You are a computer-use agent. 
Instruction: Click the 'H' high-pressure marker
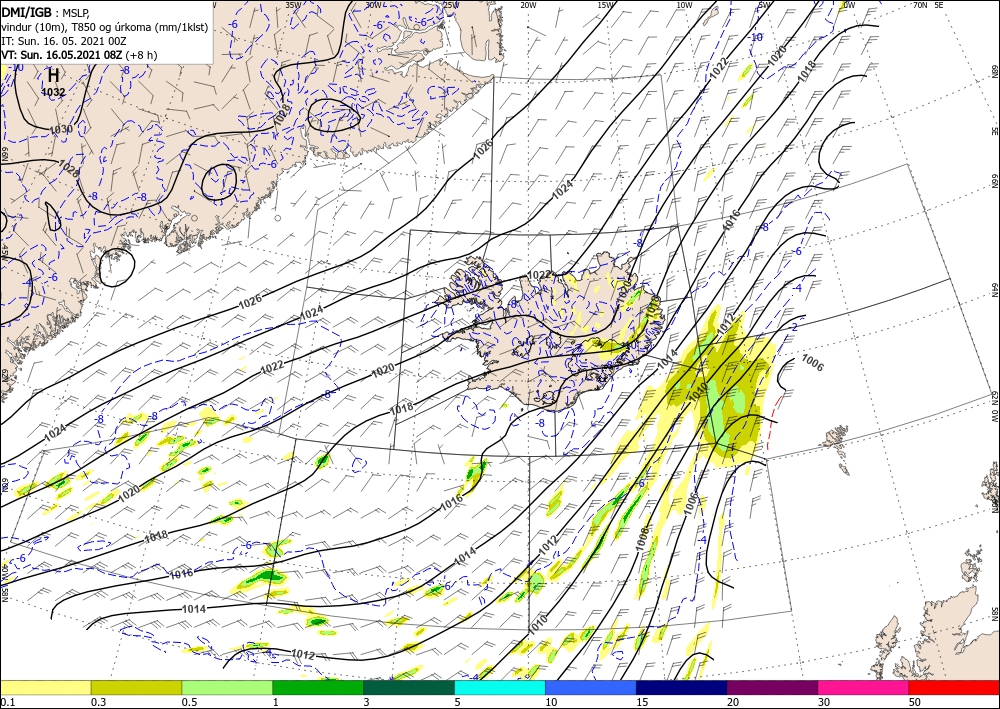[53, 76]
